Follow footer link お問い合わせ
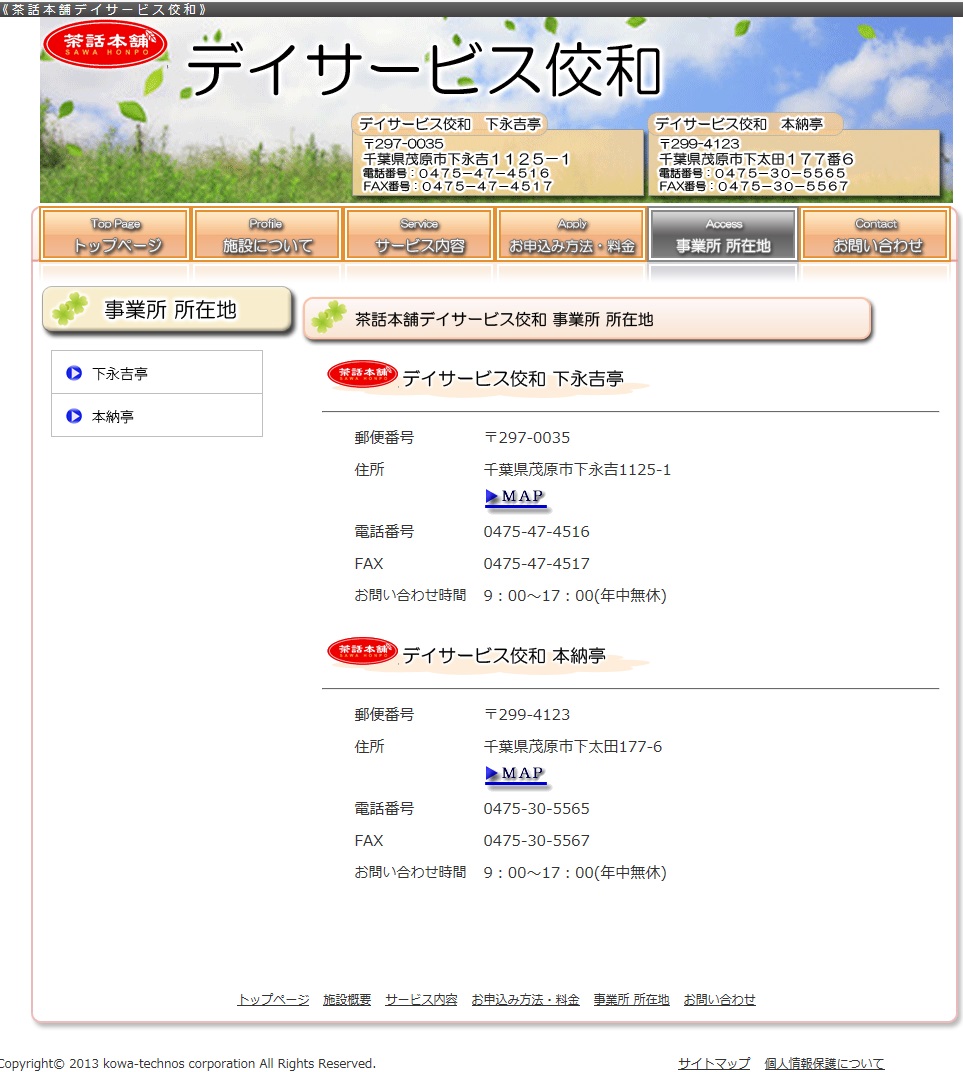This screenshot has width=963, height=1072. [720, 1000]
